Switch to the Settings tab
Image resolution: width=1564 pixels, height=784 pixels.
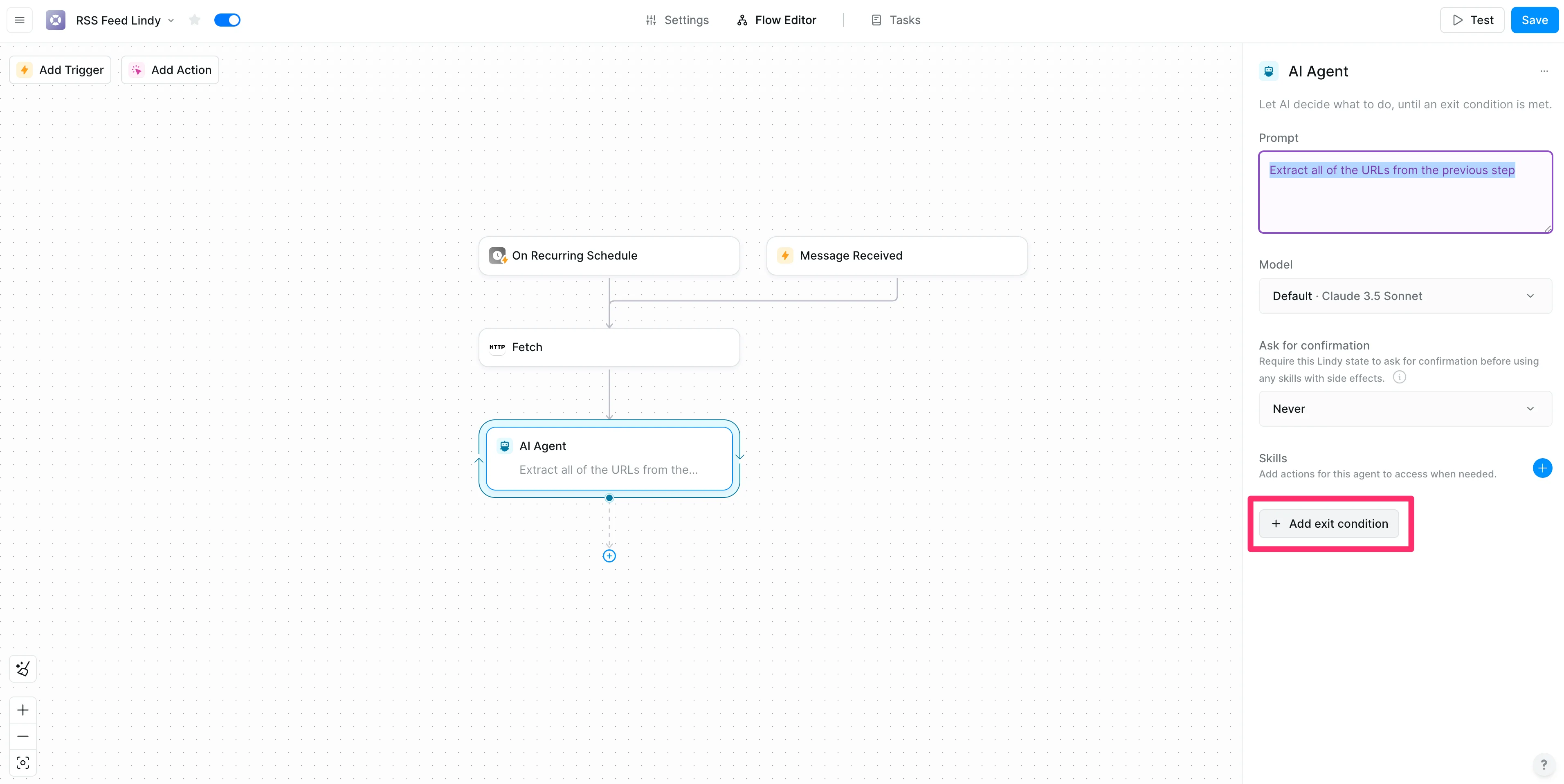tap(677, 20)
